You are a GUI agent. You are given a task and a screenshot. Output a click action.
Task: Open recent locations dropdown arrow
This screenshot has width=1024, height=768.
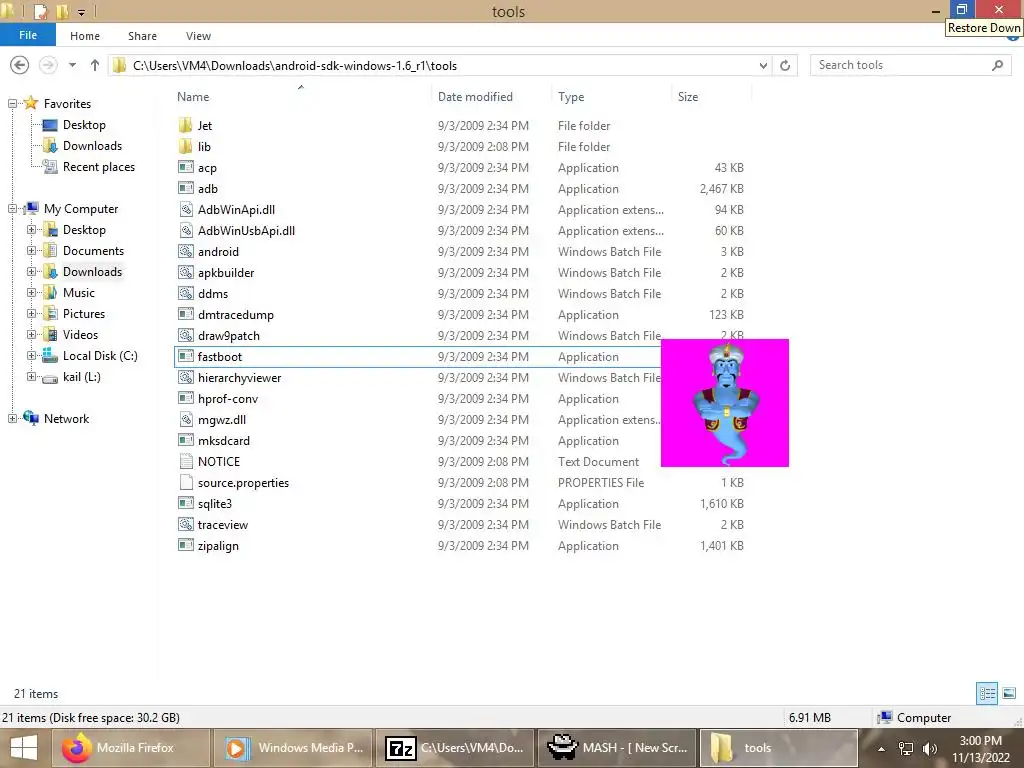click(x=72, y=65)
